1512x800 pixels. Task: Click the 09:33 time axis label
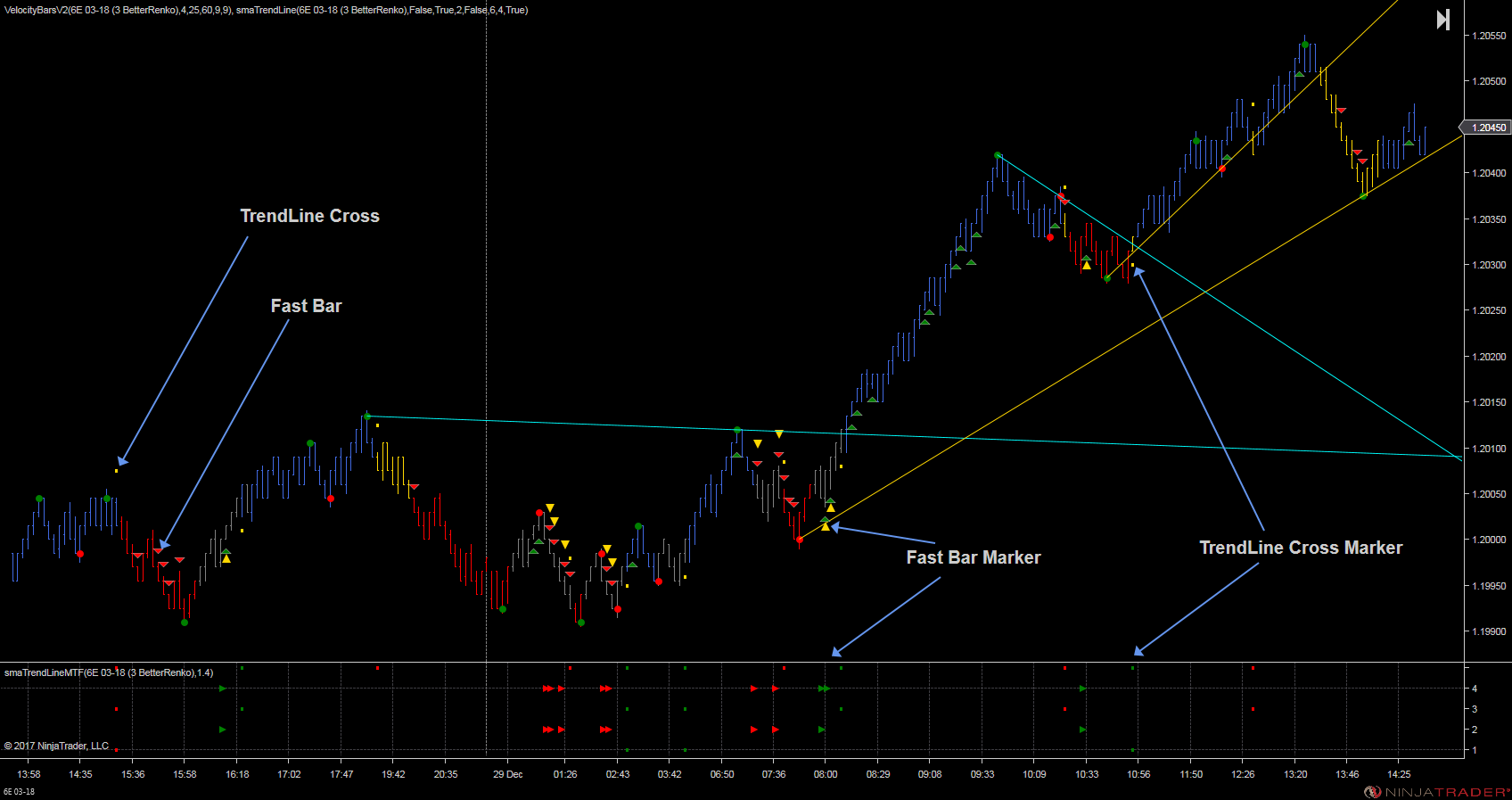982,774
